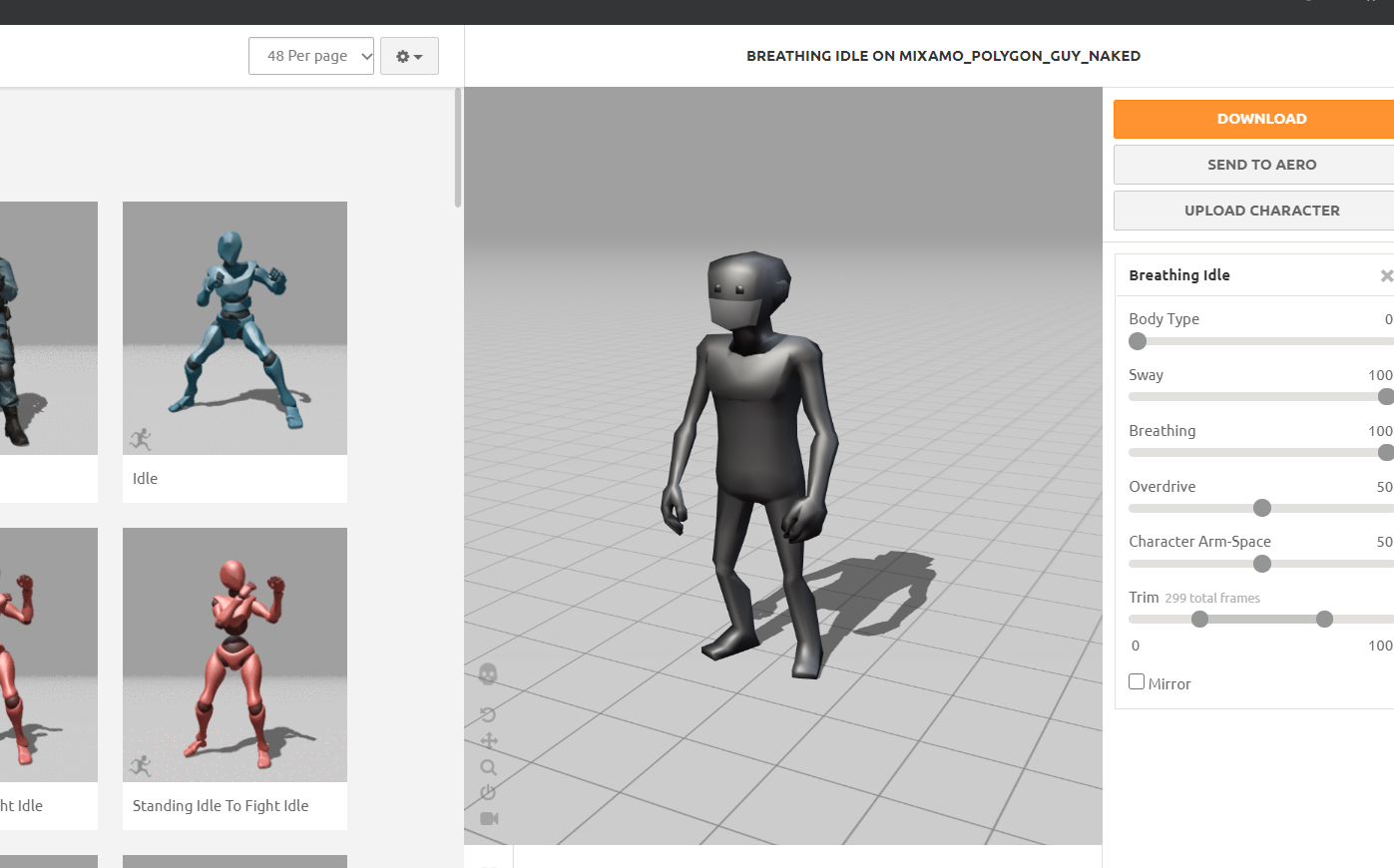Click the running-man icon on Standing Idle To Fight Idle
The width and height of the screenshot is (1394, 868).
(x=141, y=766)
